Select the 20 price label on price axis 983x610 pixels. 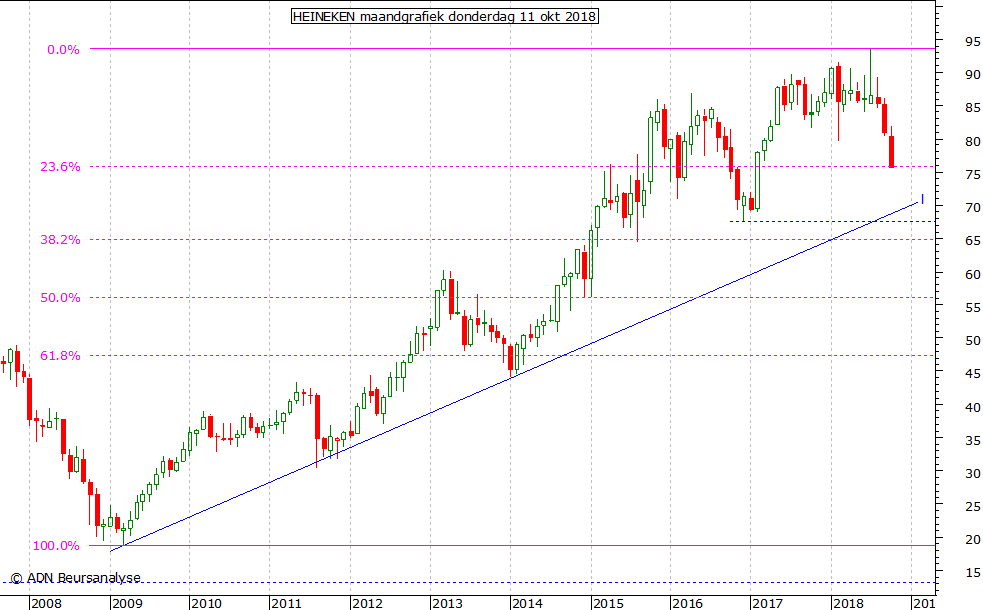973,540
